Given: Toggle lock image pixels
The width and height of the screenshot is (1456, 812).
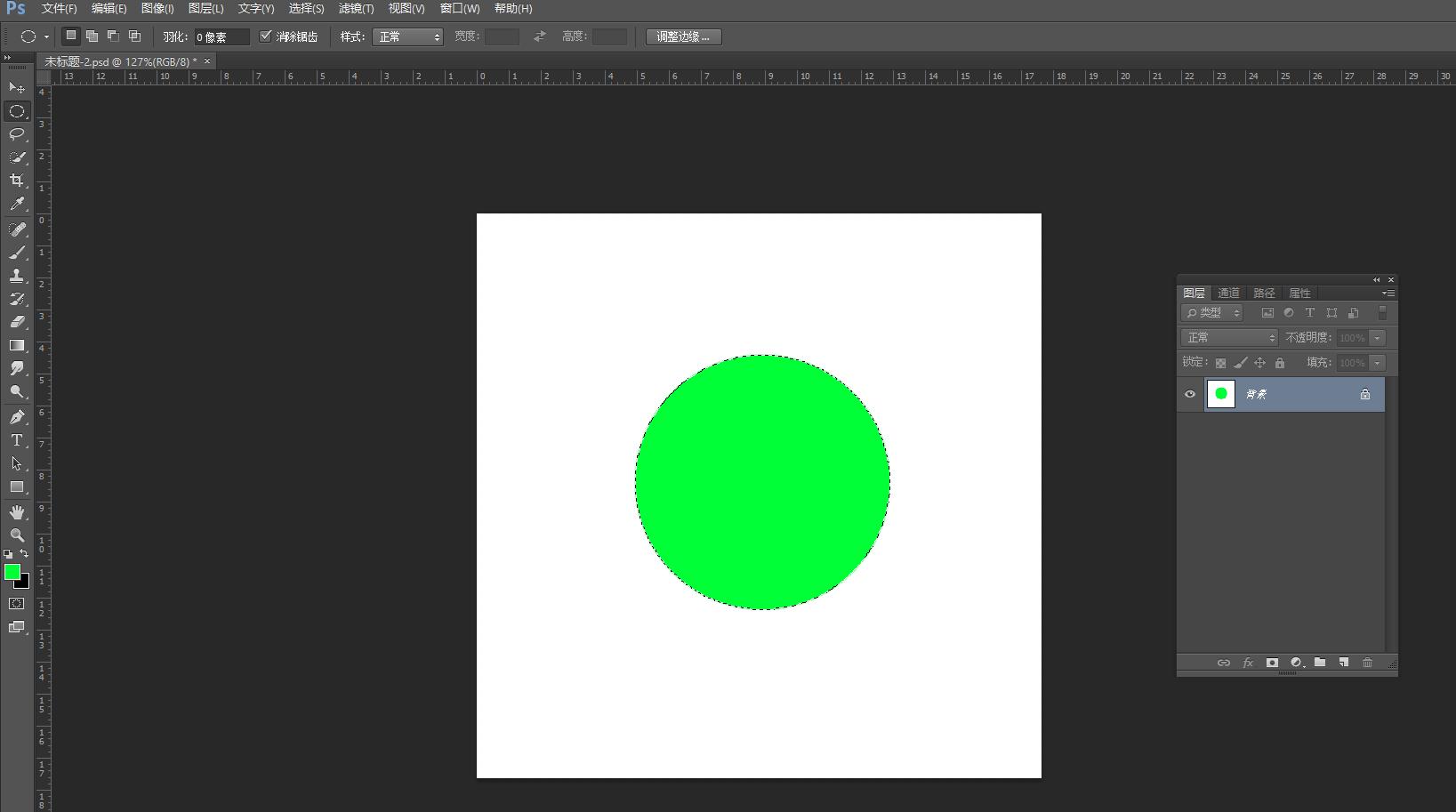Looking at the screenshot, I should coord(1240,363).
